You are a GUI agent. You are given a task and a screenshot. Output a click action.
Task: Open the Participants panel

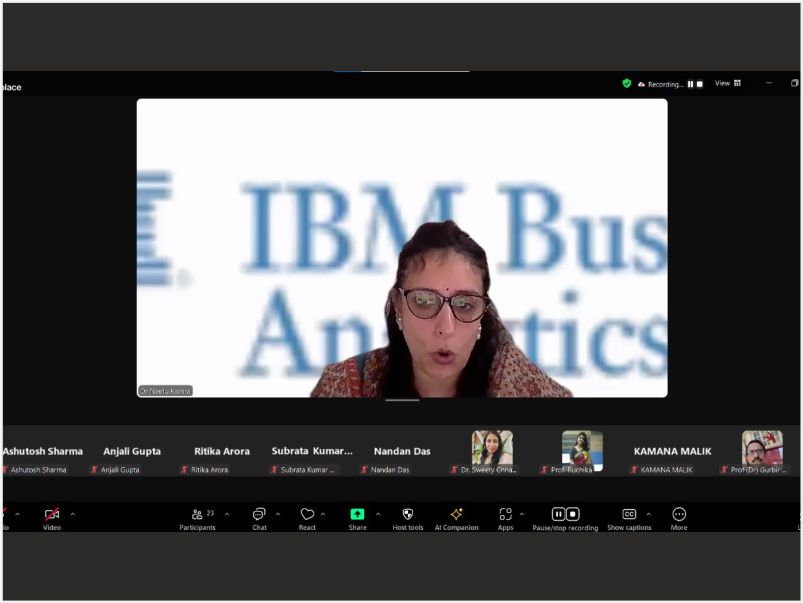click(197, 515)
